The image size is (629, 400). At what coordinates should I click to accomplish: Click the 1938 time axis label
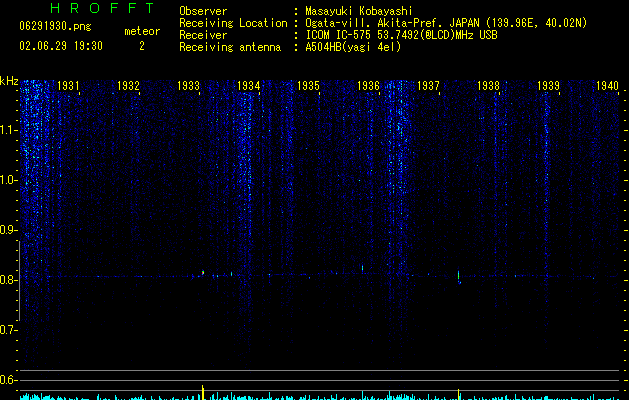coord(488,86)
